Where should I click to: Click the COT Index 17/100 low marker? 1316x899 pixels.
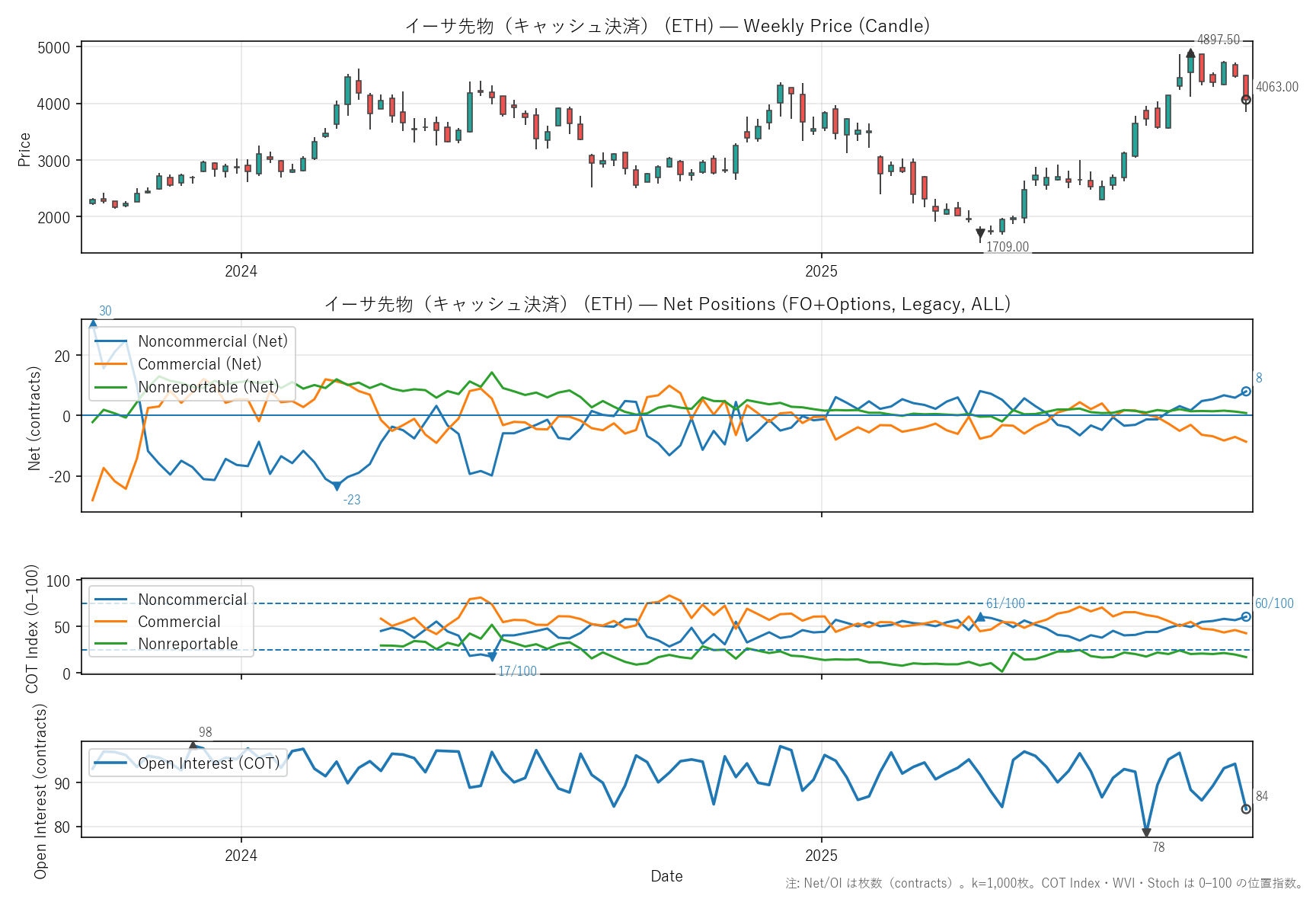[x=492, y=657]
